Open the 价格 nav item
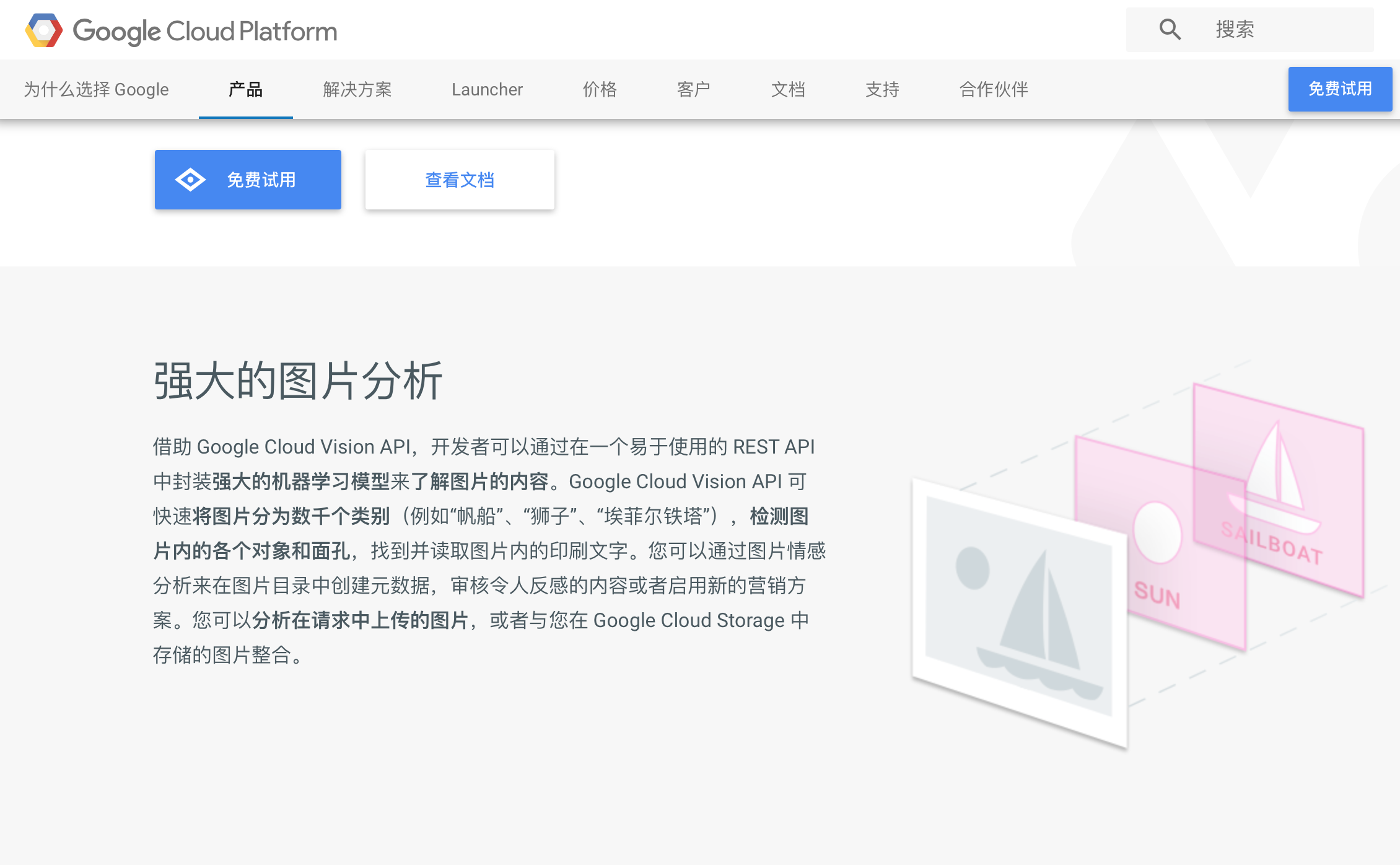1400x865 pixels. pyautogui.click(x=600, y=89)
